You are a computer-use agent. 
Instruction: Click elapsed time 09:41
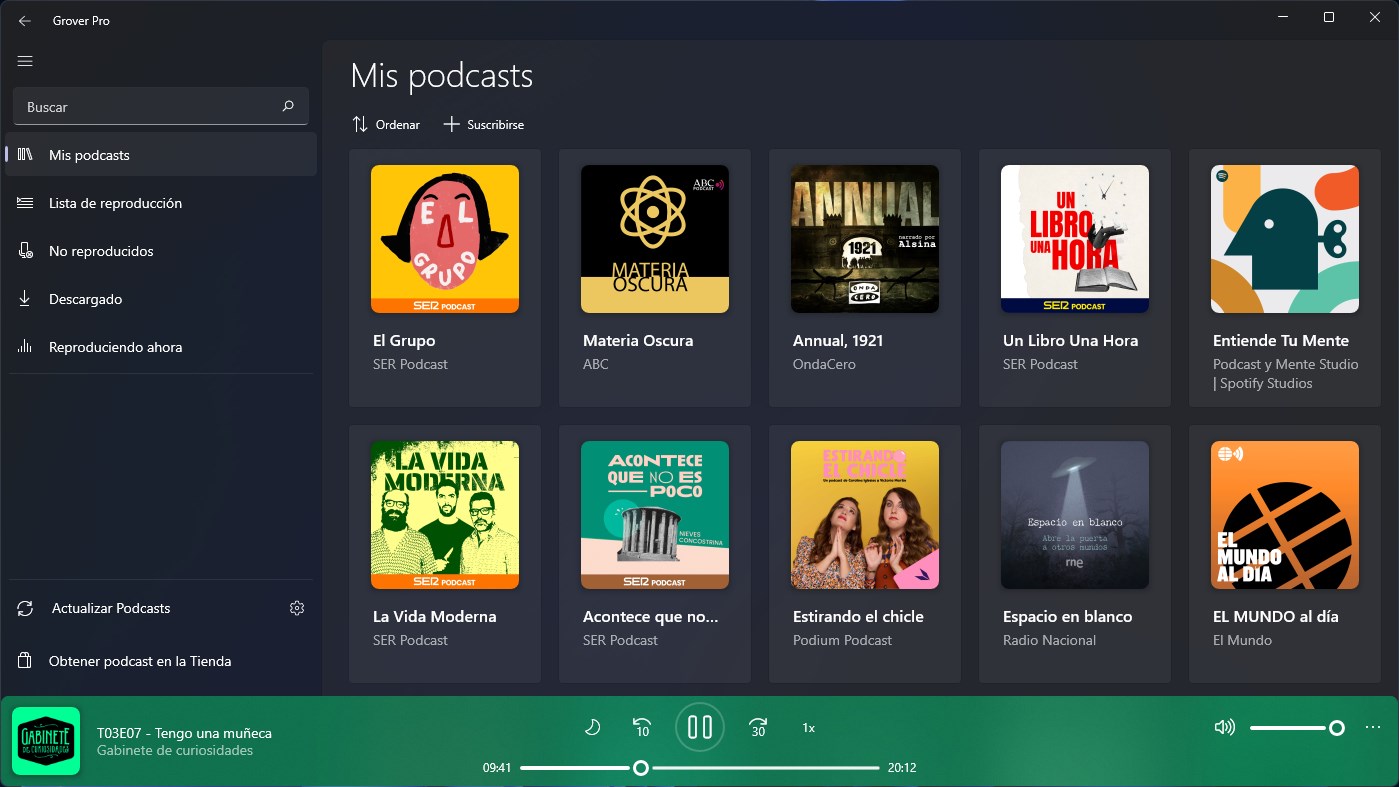[497, 768]
